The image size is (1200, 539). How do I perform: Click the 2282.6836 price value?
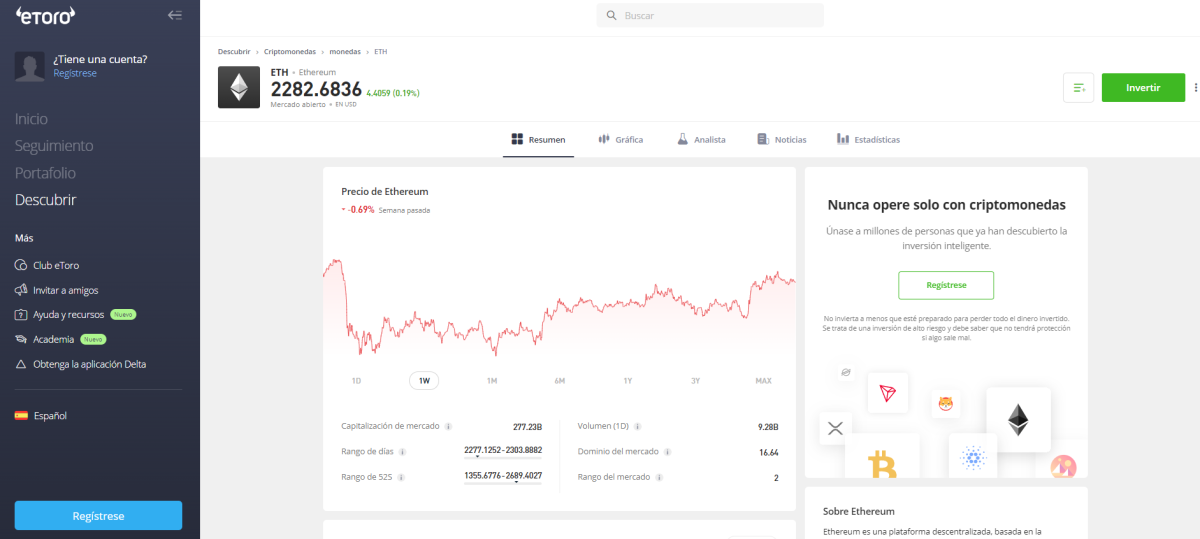click(316, 89)
